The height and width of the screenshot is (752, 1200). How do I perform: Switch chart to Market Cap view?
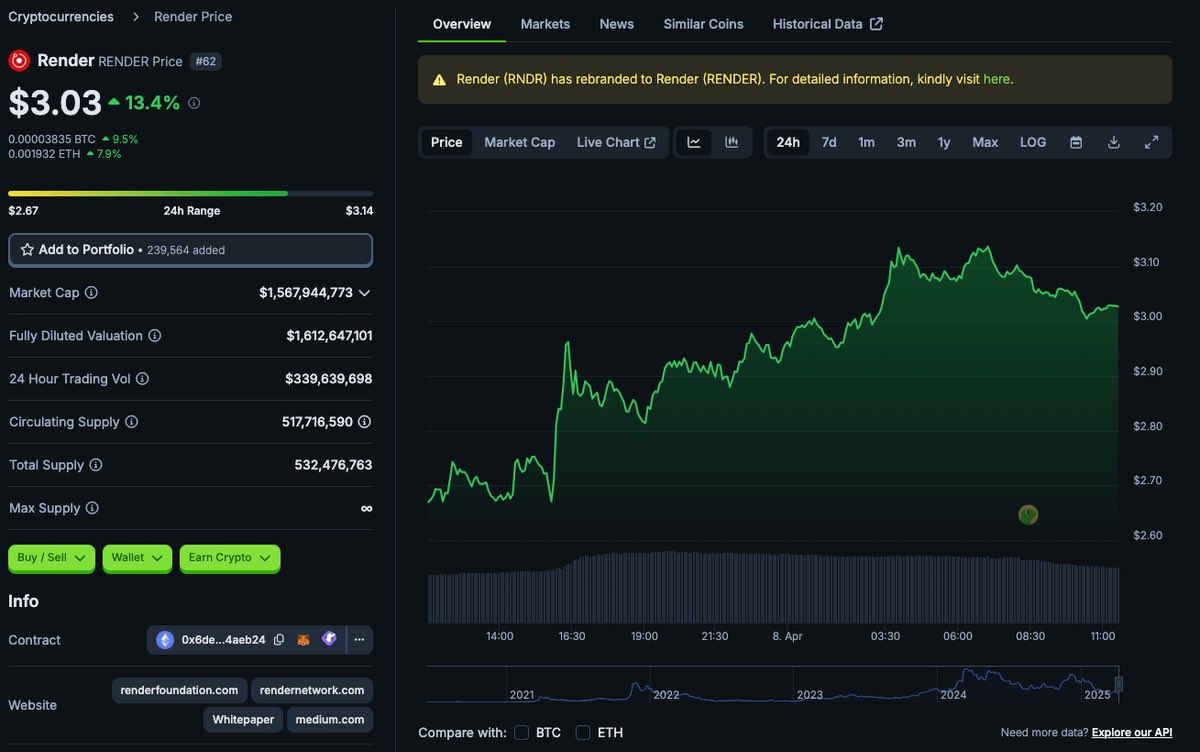[x=519, y=142]
